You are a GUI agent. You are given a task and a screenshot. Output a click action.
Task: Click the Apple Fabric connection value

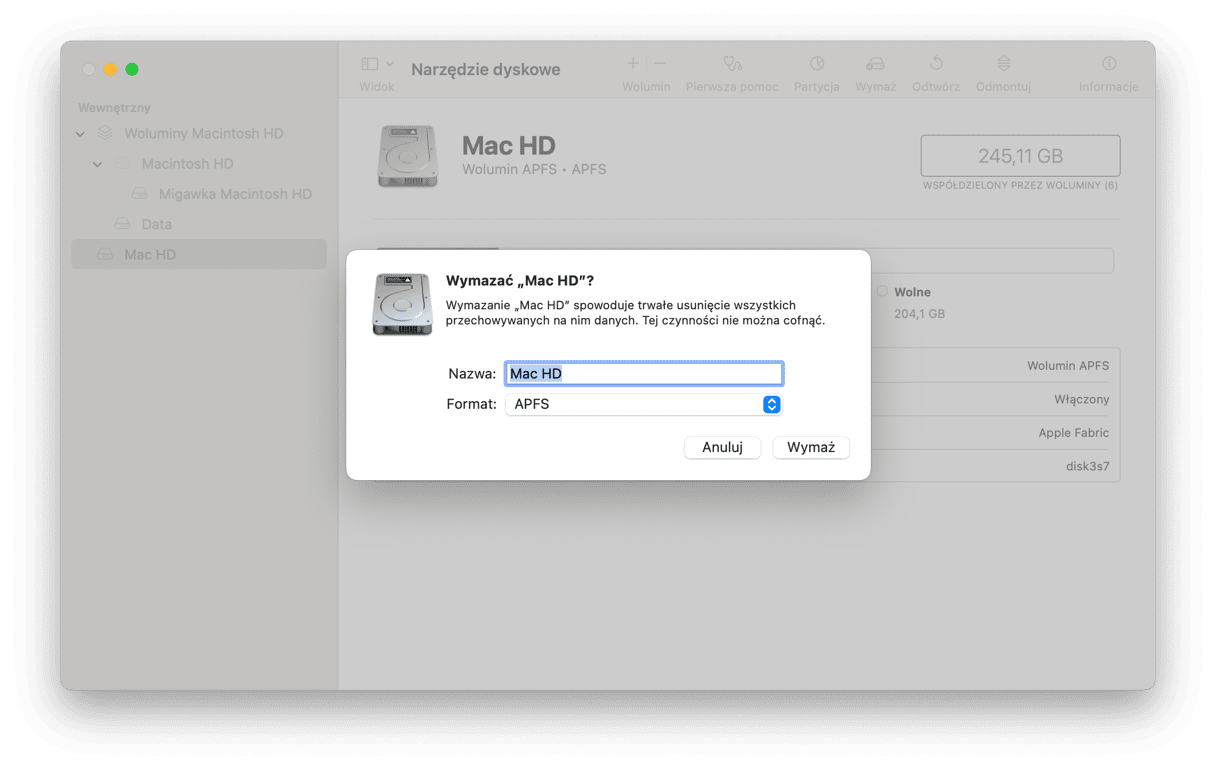1073,433
